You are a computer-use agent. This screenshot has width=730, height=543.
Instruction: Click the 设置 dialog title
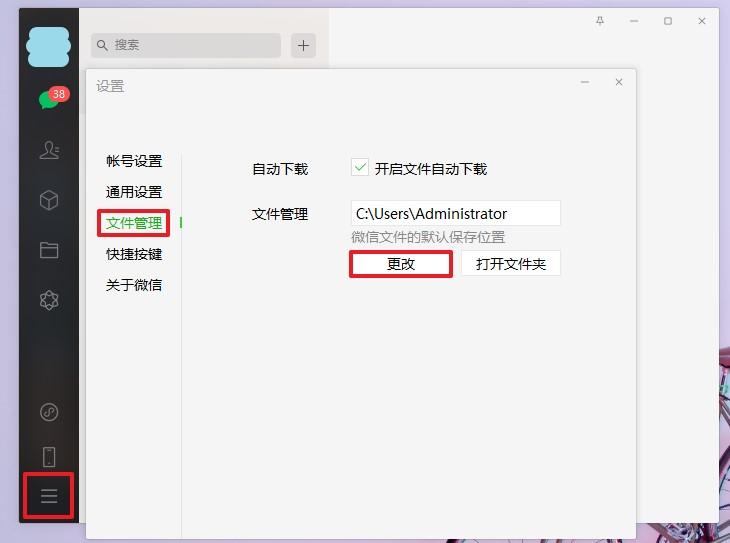(110, 86)
